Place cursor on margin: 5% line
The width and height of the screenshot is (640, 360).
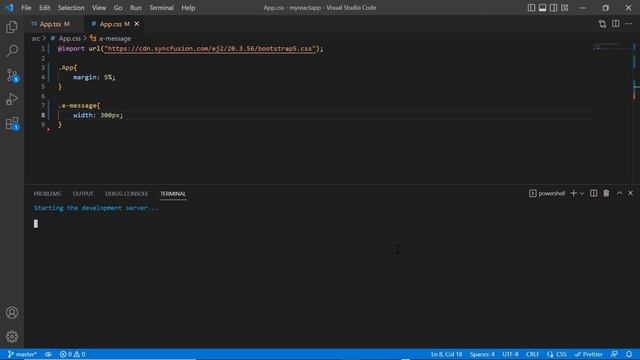(x=94, y=77)
